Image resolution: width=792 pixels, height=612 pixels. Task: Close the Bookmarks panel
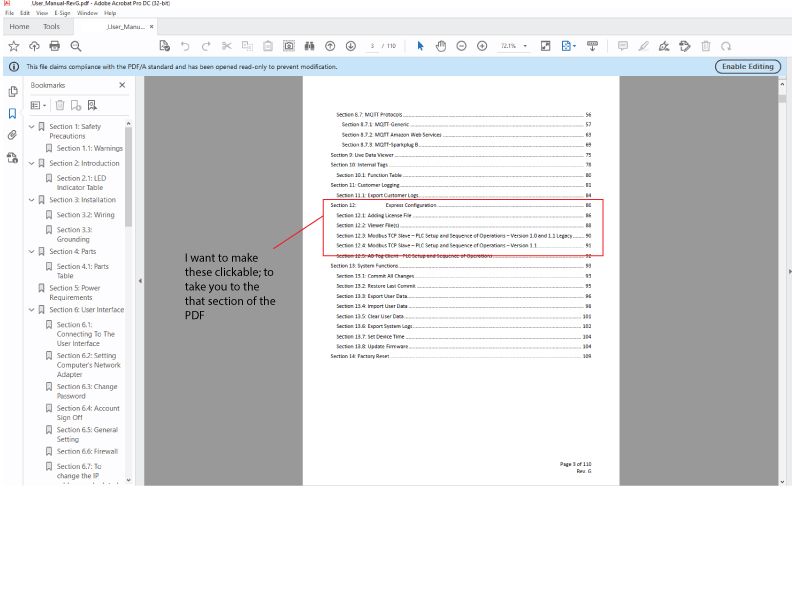click(x=122, y=85)
